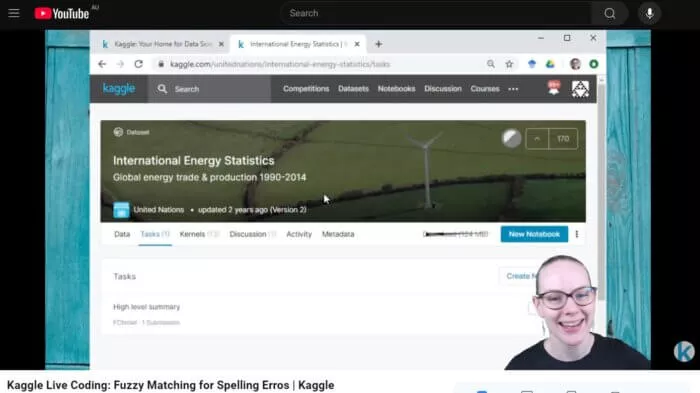This screenshot has width=700, height=393.
Task: Open Kaggle user profile avatar
Action: pyautogui.click(x=580, y=89)
